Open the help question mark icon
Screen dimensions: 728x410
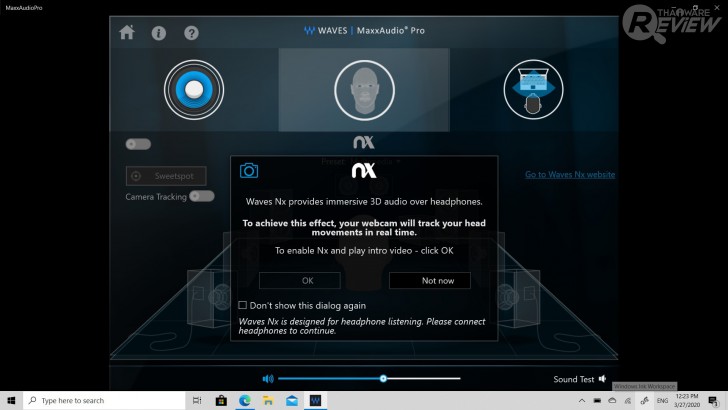coord(191,33)
